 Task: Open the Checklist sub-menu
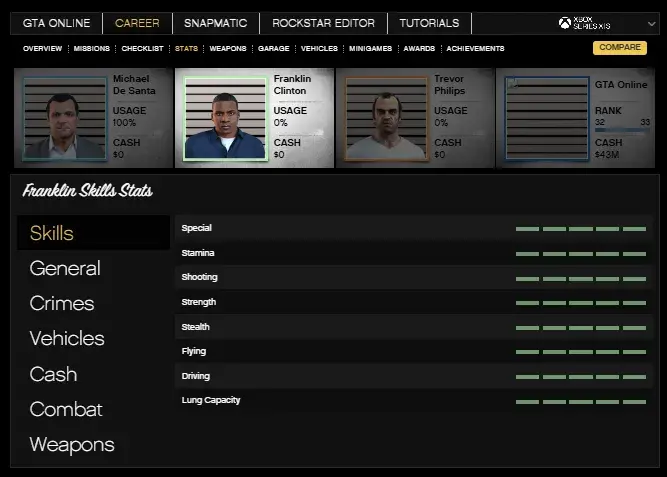point(142,49)
